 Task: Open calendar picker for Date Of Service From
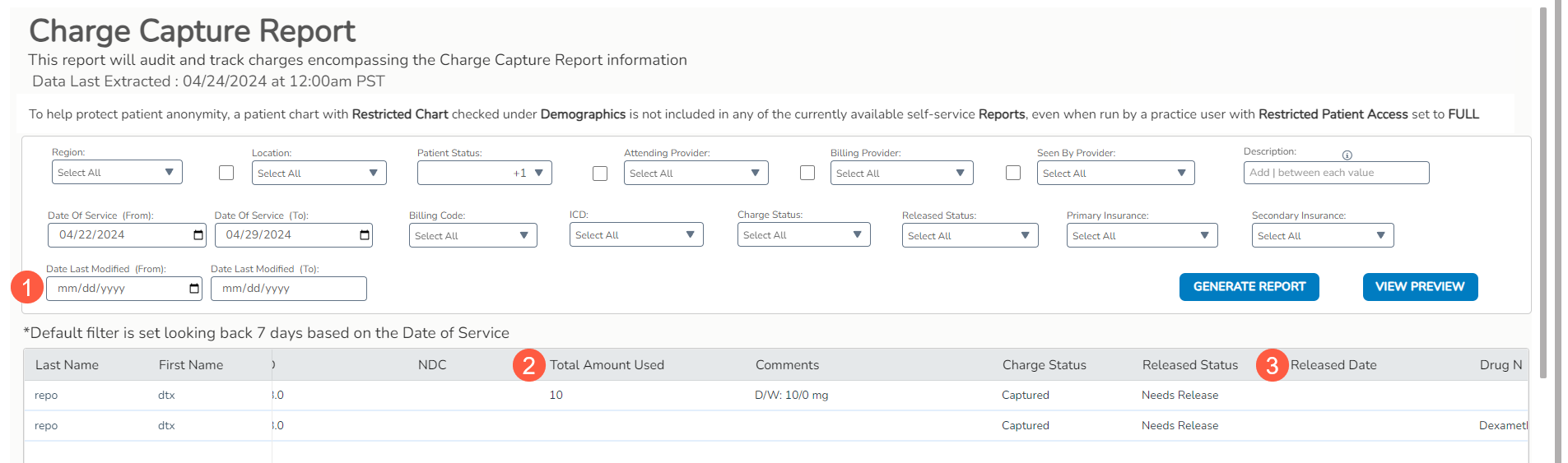pos(198,235)
